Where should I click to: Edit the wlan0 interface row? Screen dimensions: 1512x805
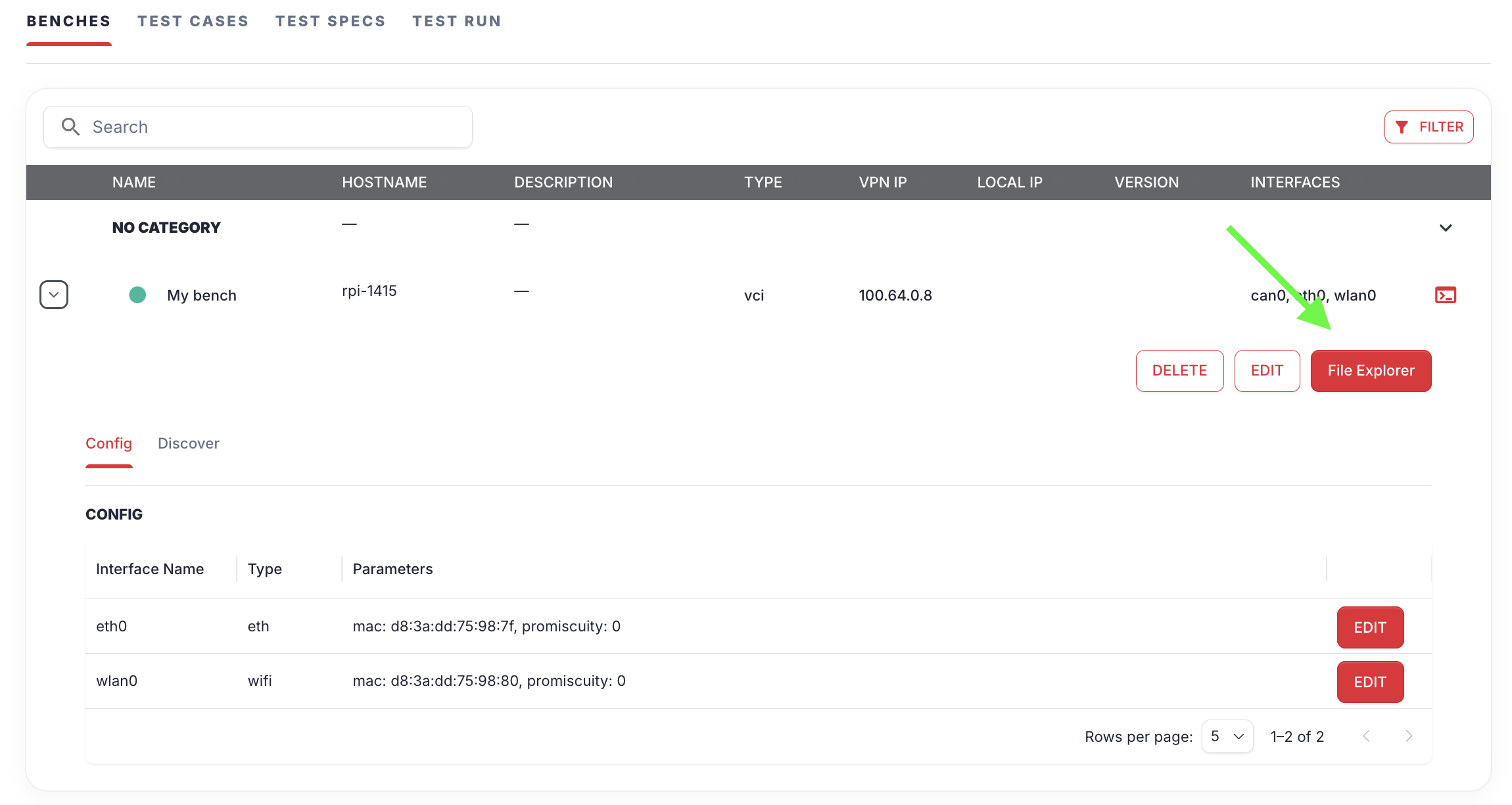[1369, 682]
